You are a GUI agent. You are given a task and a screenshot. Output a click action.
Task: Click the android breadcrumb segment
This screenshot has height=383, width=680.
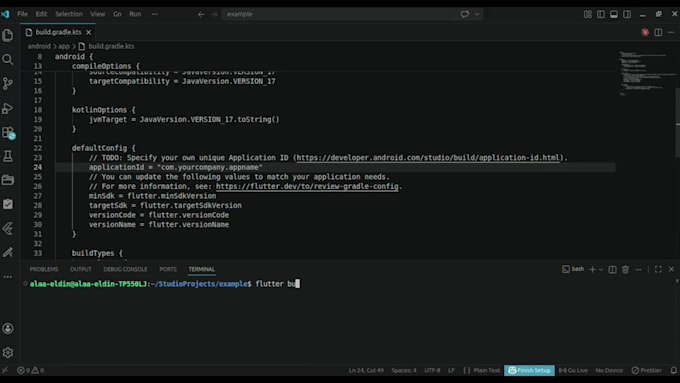click(39, 46)
